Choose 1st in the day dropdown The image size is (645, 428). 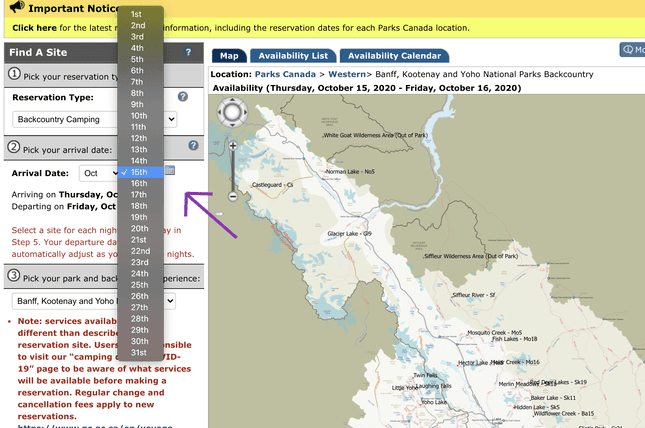(136, 14)
